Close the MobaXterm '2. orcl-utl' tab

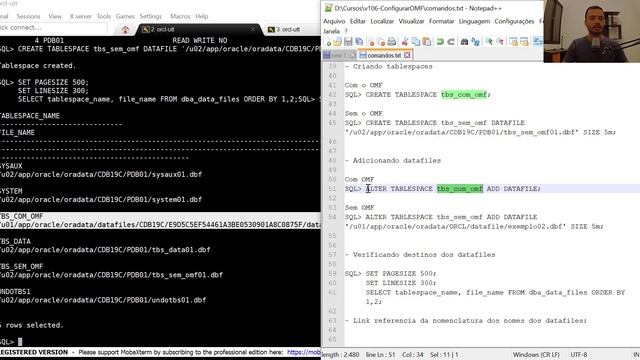coord(253,29)
